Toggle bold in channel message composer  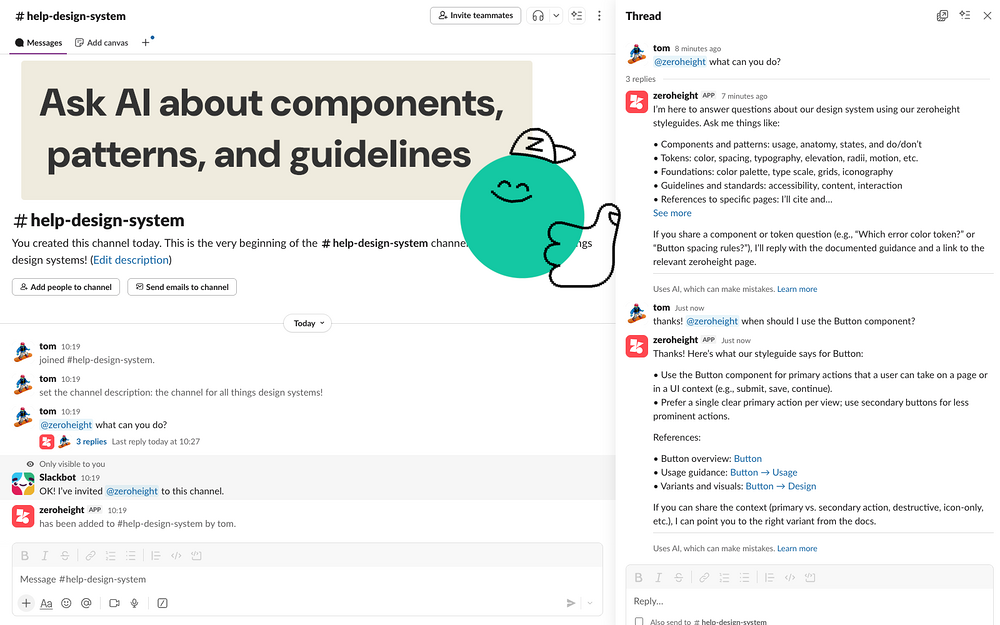[25, 555]
